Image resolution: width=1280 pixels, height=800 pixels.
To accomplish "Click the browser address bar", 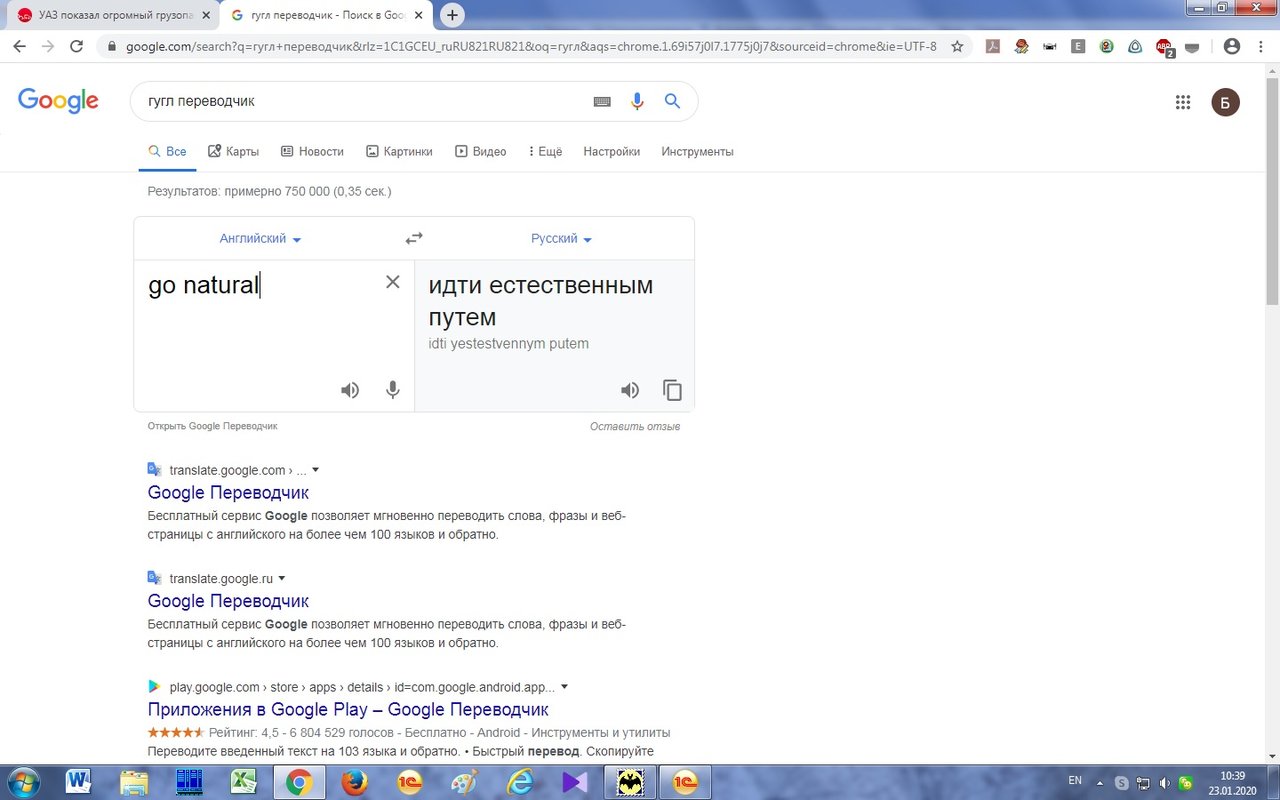I will [530, 46].
